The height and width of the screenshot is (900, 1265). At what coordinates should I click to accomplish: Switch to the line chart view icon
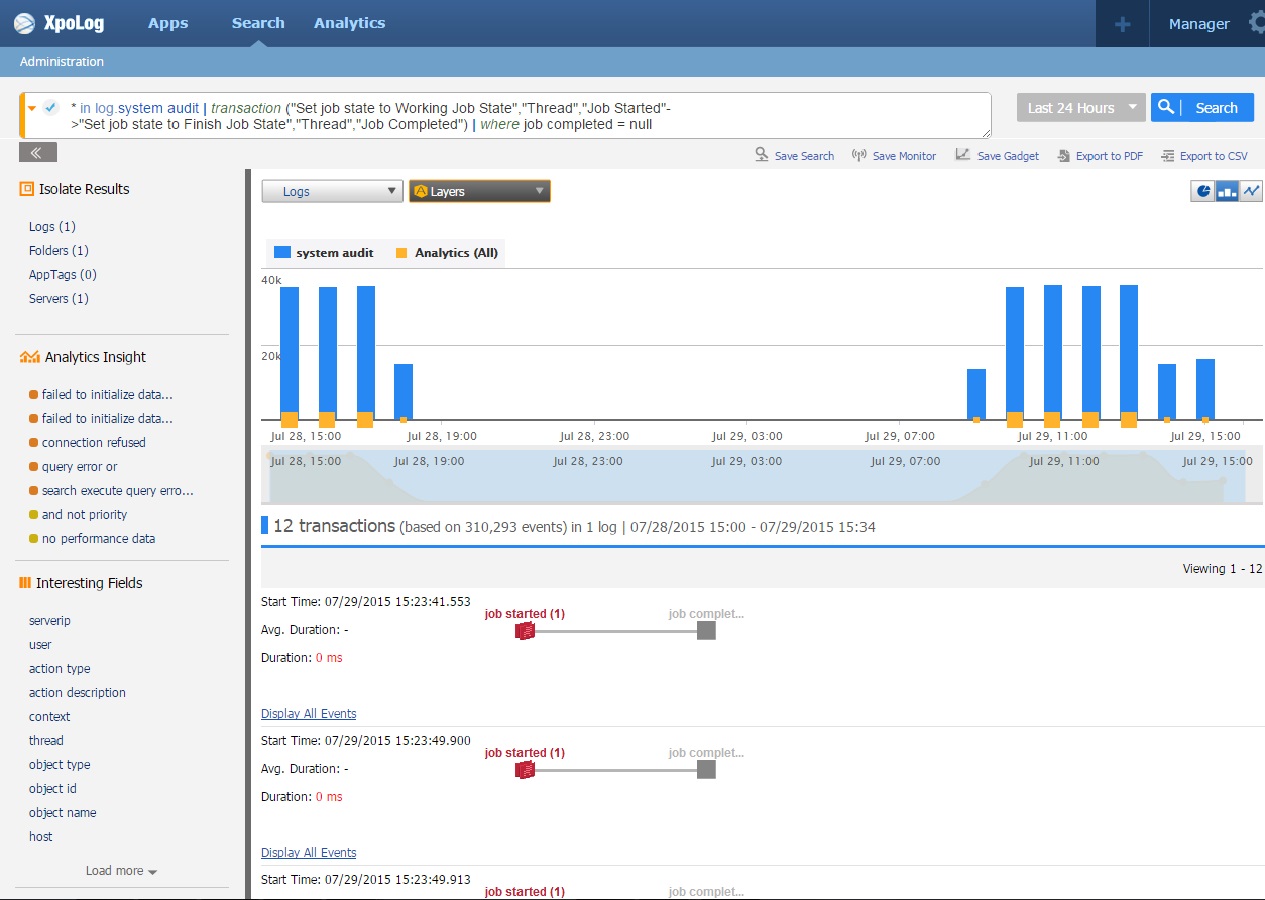click(1251, 191)
